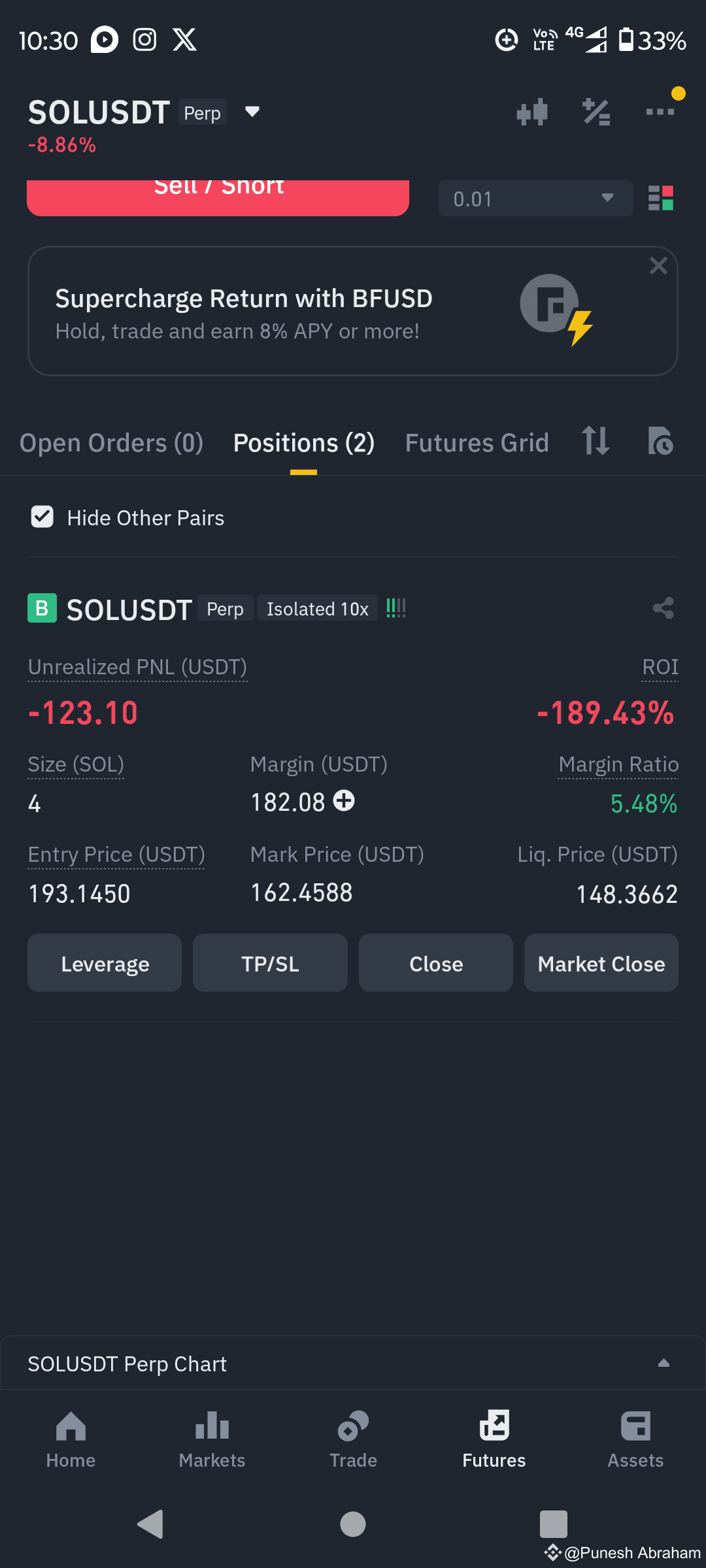Image resolution: width=706 pixels, height=1568 pixels.
Task: Tap the Market Close button
Action: 601,963
